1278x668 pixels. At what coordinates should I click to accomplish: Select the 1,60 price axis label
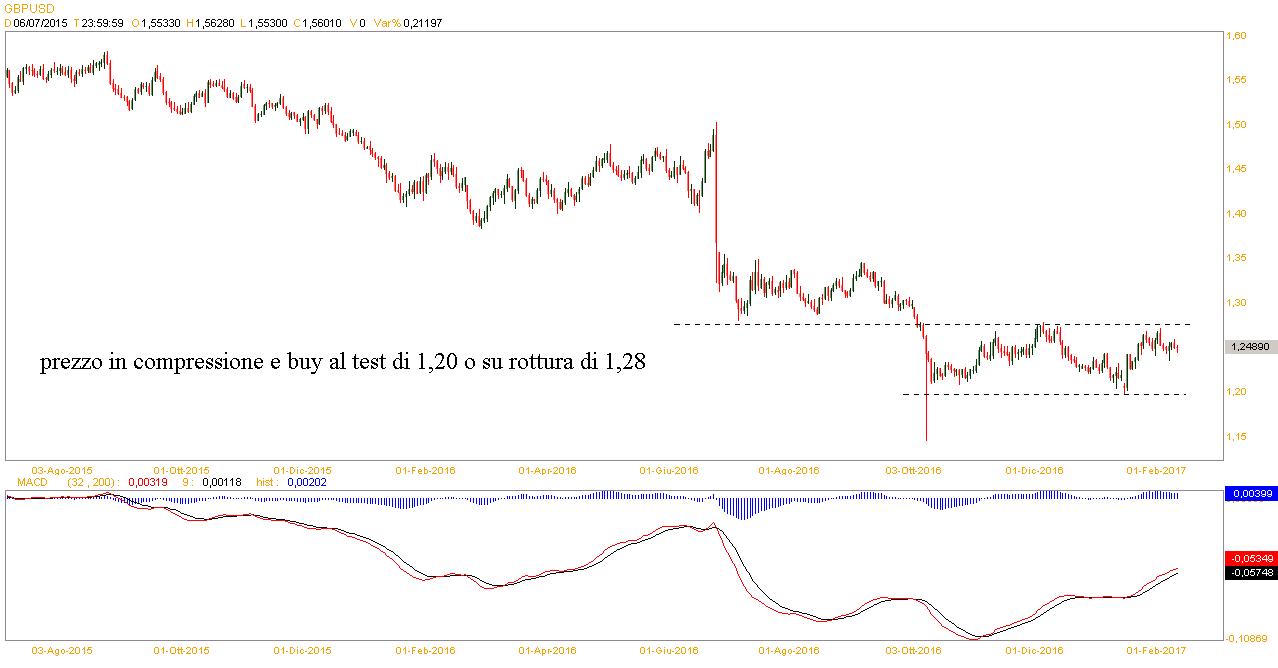pos(1236,36)
